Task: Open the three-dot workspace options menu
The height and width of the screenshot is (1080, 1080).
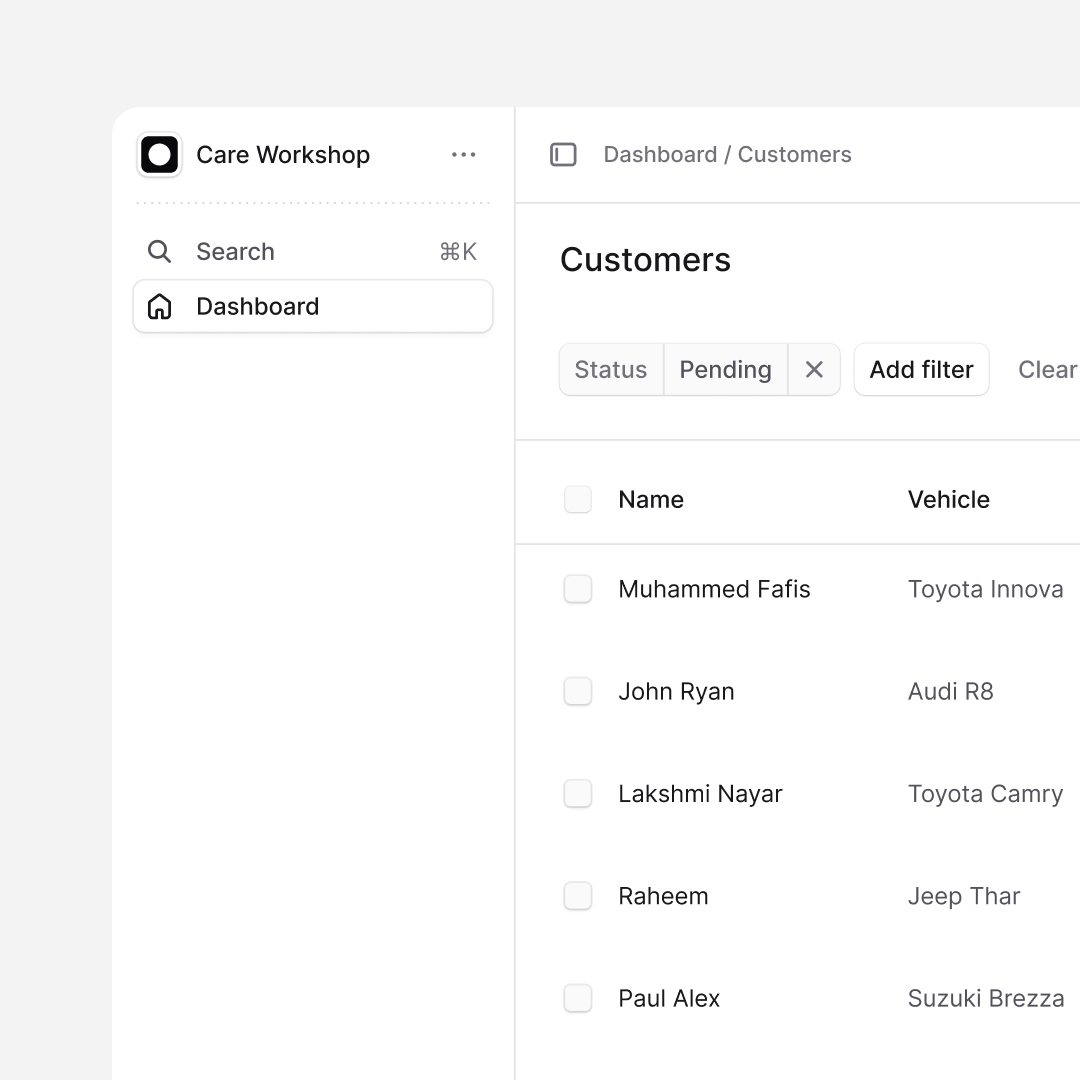Action: tap(463, 155)
